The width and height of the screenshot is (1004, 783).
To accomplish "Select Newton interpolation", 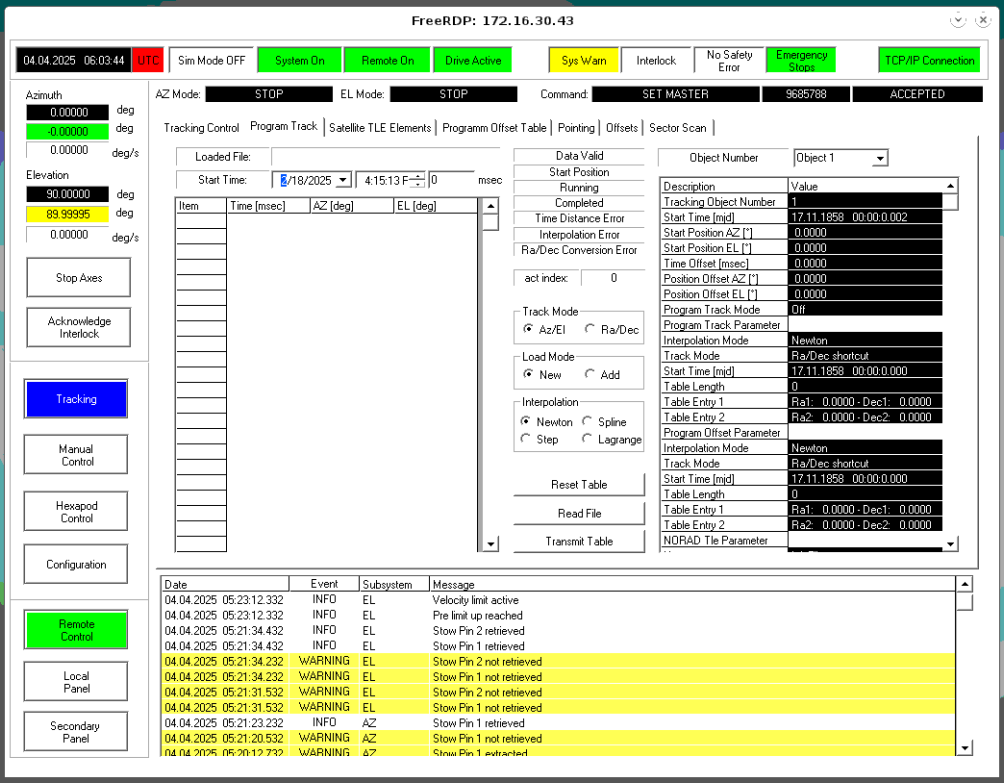I will coord(526,421).
